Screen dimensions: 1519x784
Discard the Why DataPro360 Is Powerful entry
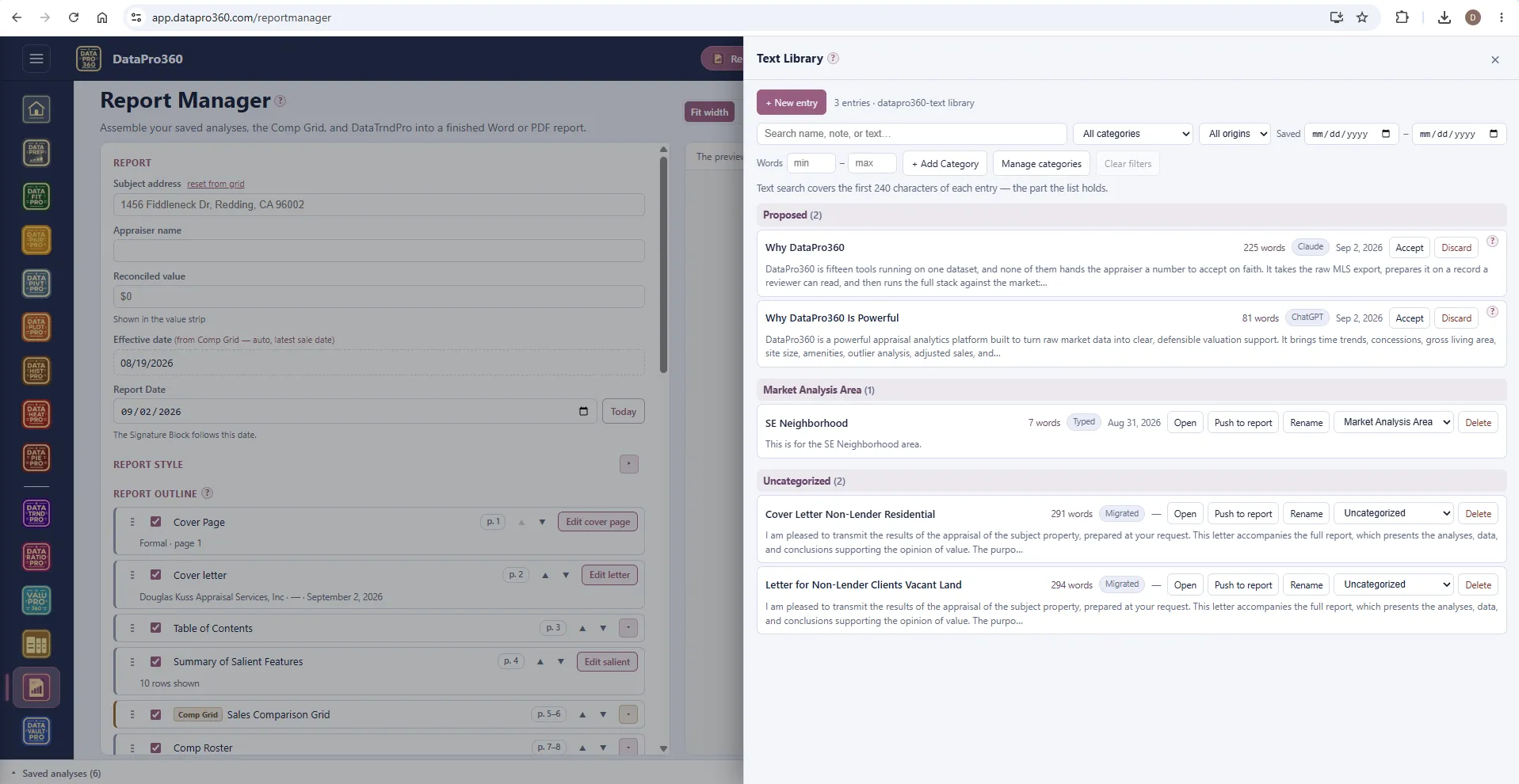1456,318
